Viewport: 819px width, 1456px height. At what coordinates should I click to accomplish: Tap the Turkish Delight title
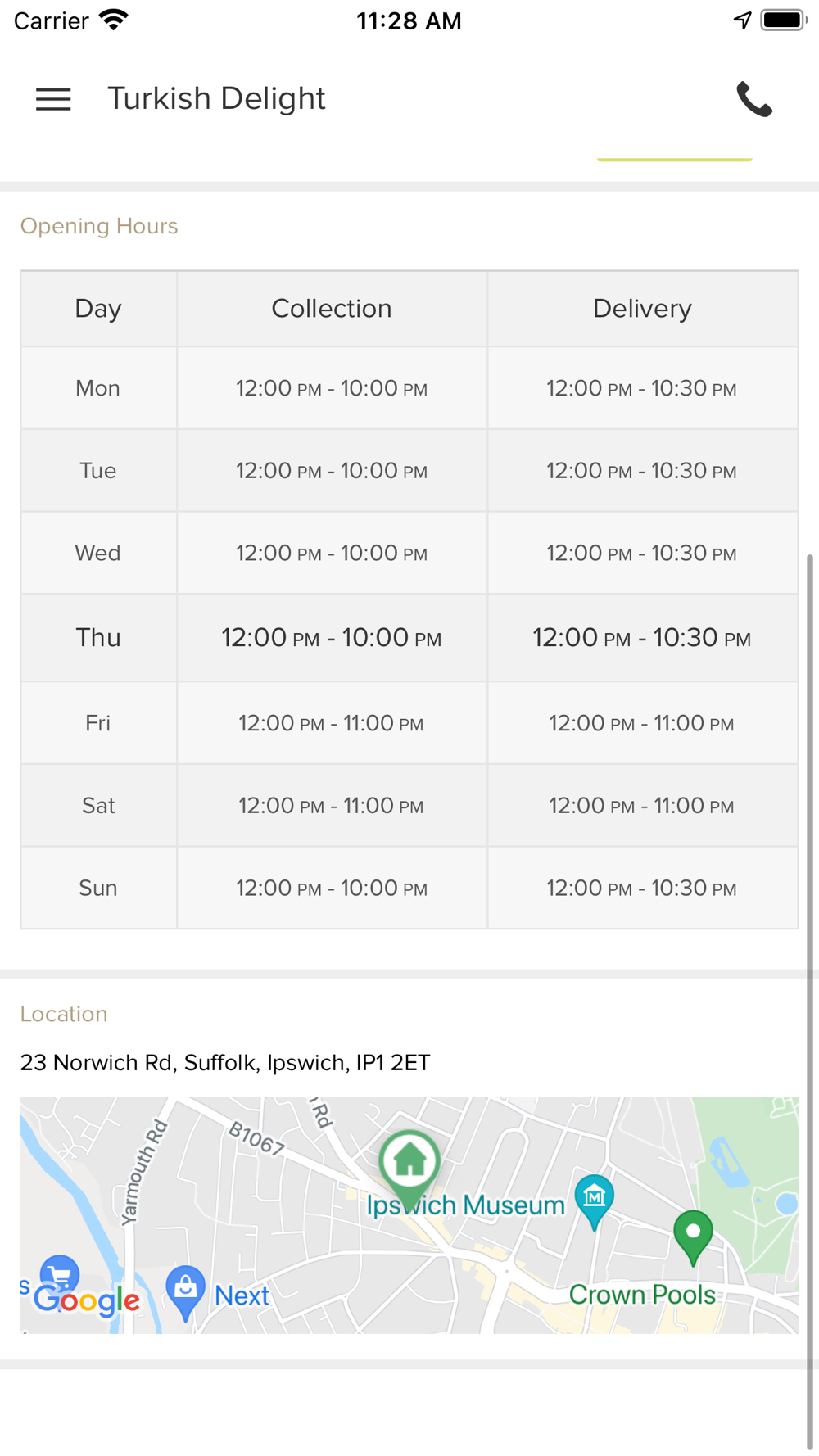(x=216, y=99)
